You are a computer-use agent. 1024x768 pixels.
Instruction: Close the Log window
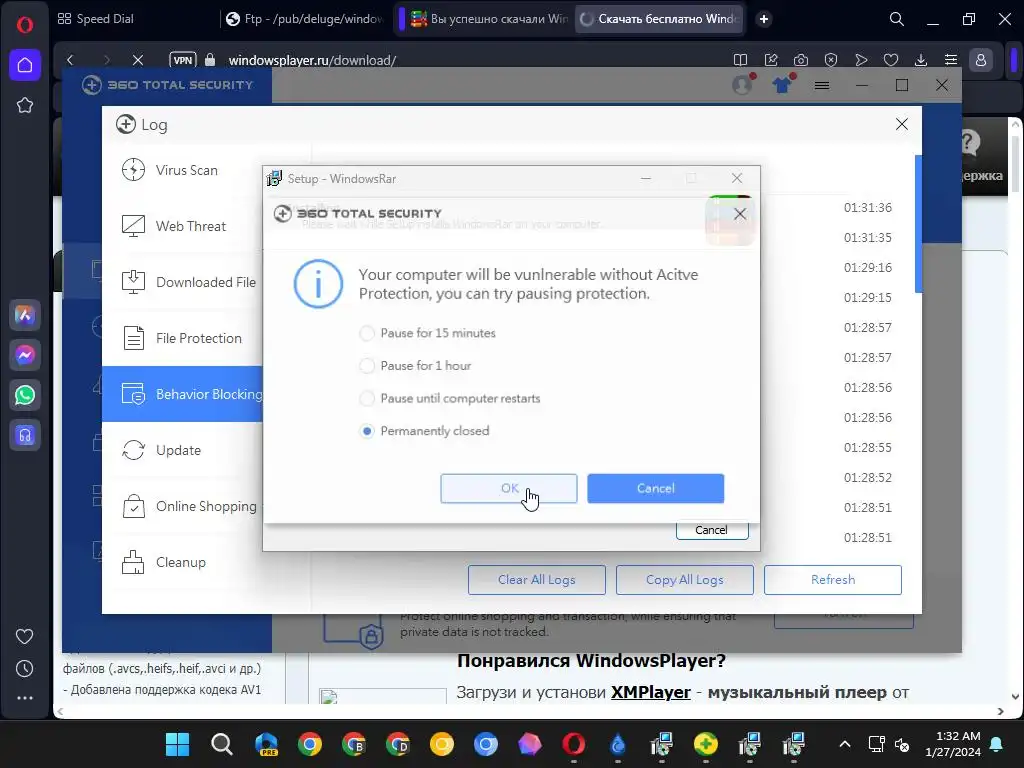click(x=902, y=124)
